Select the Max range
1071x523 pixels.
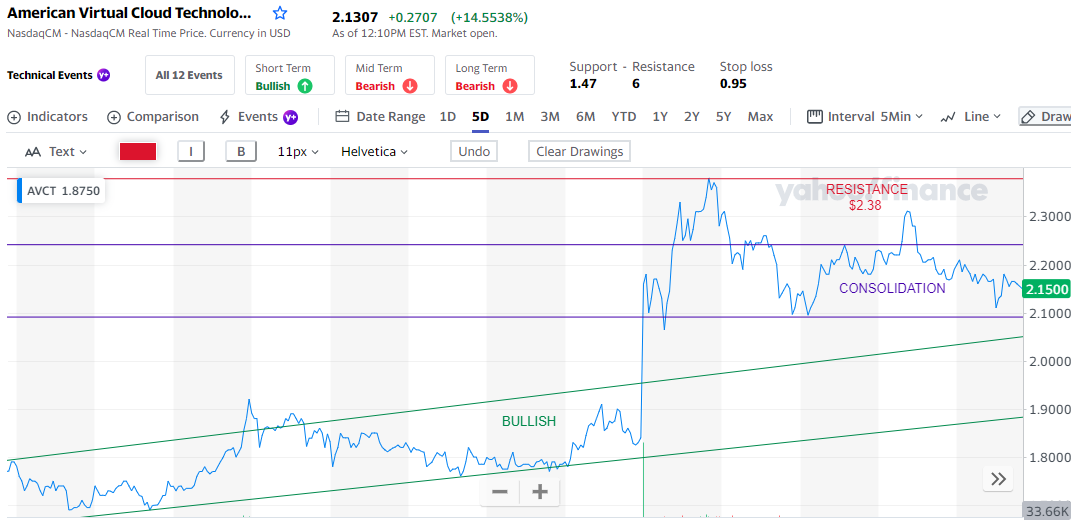click(760, 117)
